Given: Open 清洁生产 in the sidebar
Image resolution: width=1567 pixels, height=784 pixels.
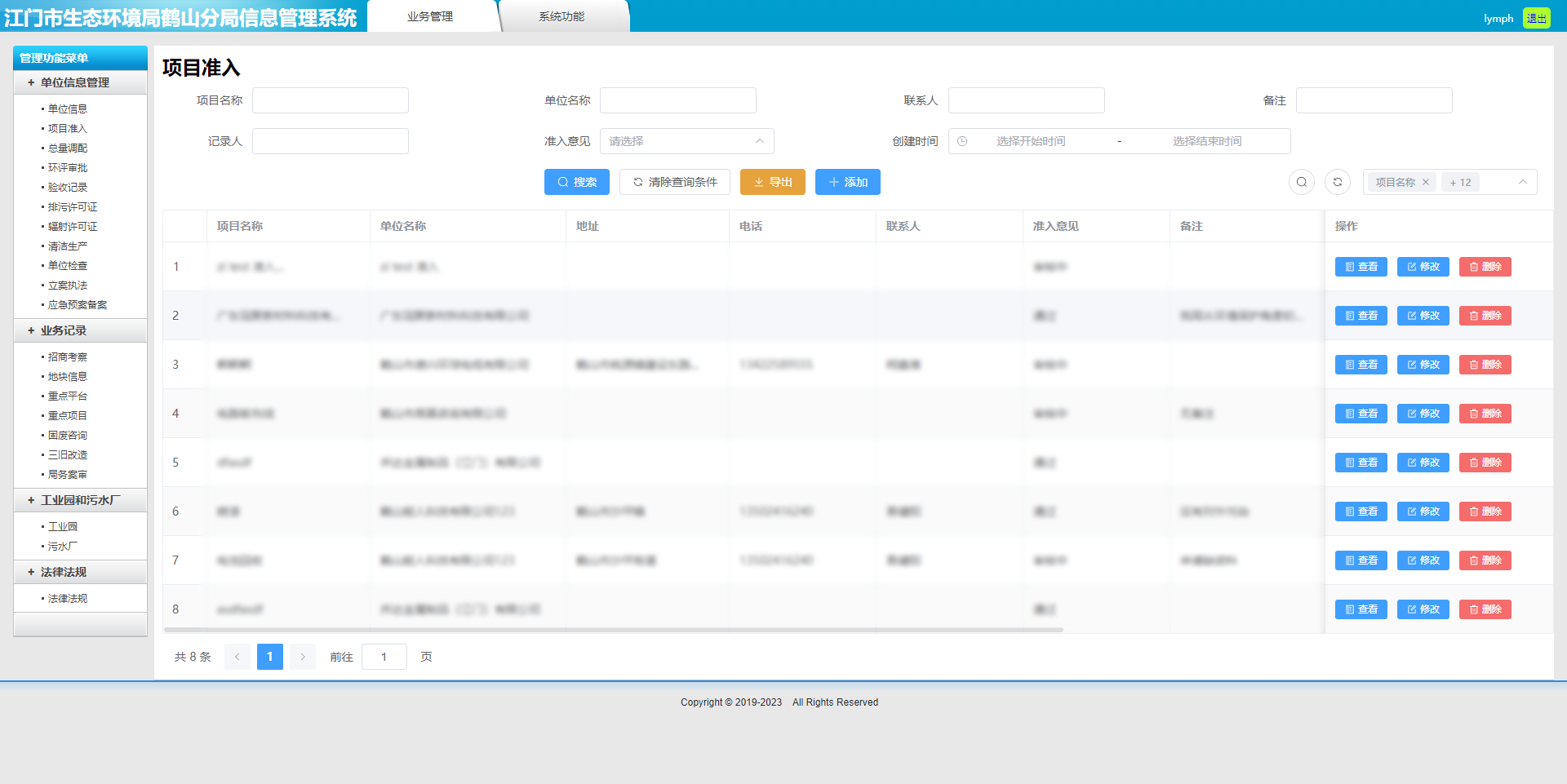Looking at the screenshot, I should tap(67, 246).
